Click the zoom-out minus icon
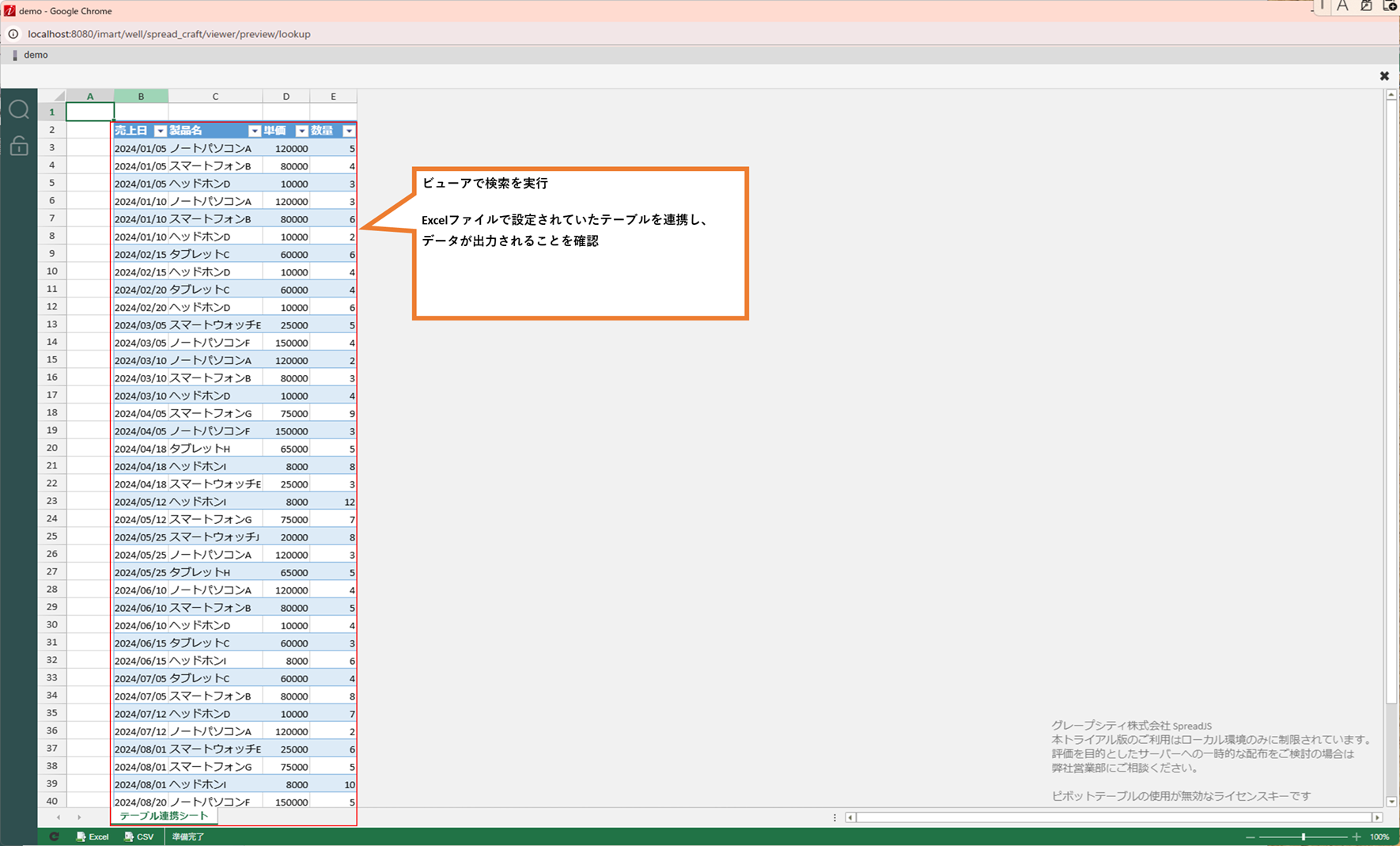 1250,837
